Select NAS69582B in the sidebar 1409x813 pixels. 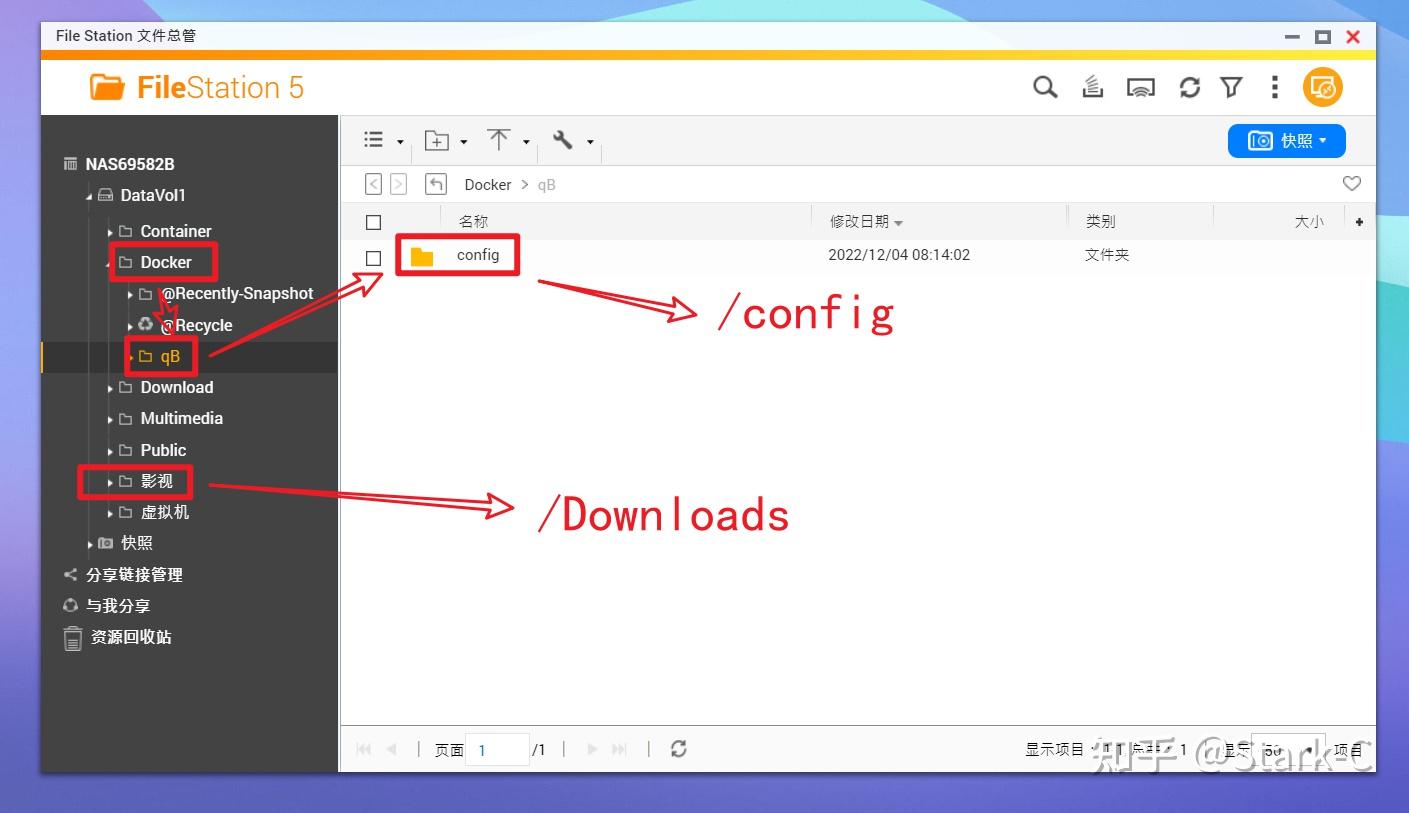(x=130, y=164)
